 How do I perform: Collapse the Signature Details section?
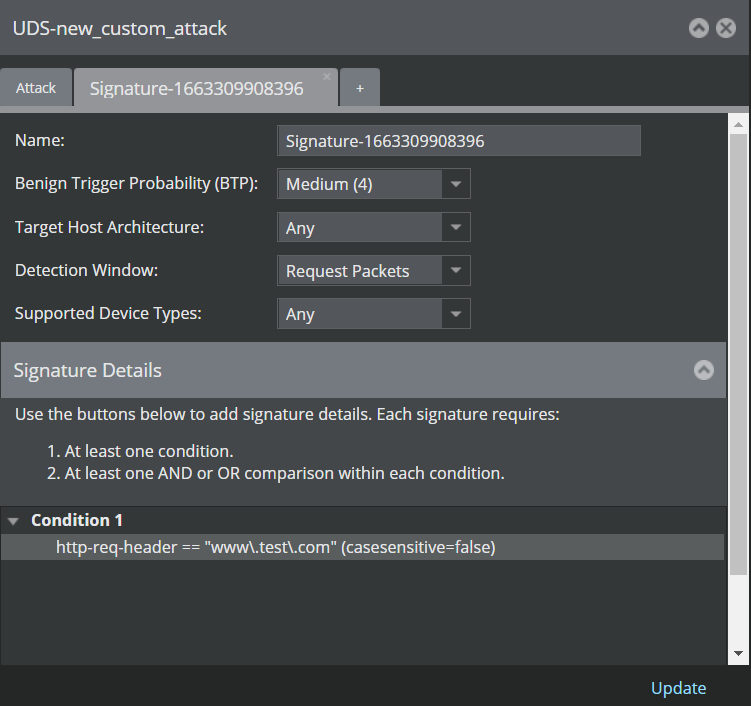tap(704, 370)
